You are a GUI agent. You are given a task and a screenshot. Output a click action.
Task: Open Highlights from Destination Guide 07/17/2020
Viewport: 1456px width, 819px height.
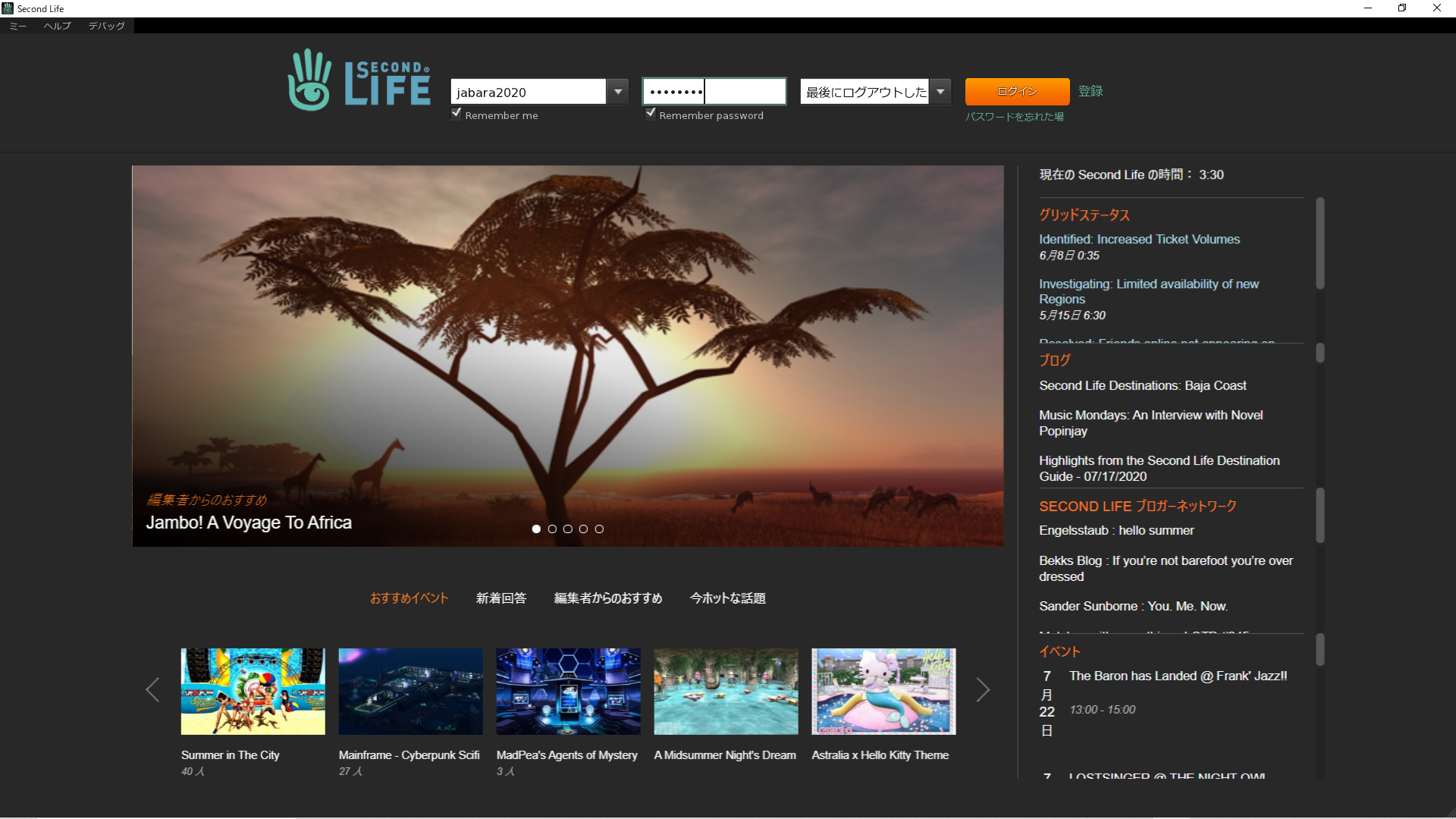[1159, 469]
